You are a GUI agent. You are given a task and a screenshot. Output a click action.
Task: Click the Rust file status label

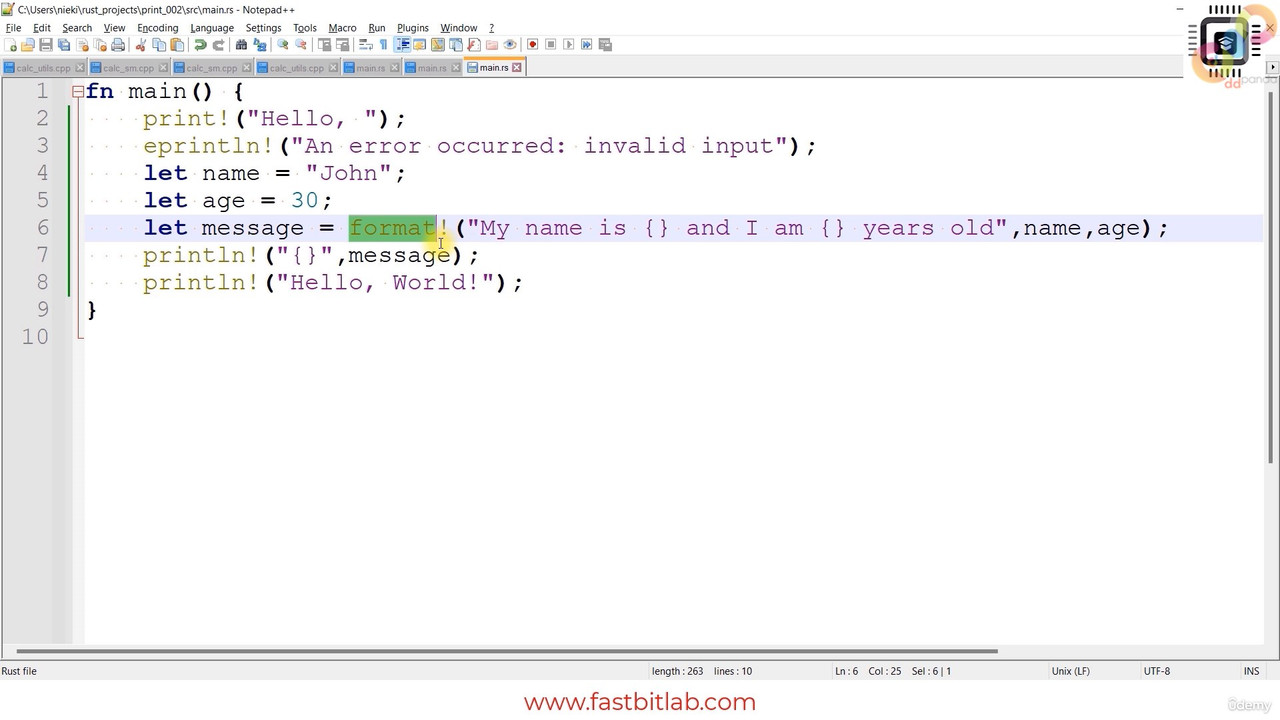tap(19, 671)
